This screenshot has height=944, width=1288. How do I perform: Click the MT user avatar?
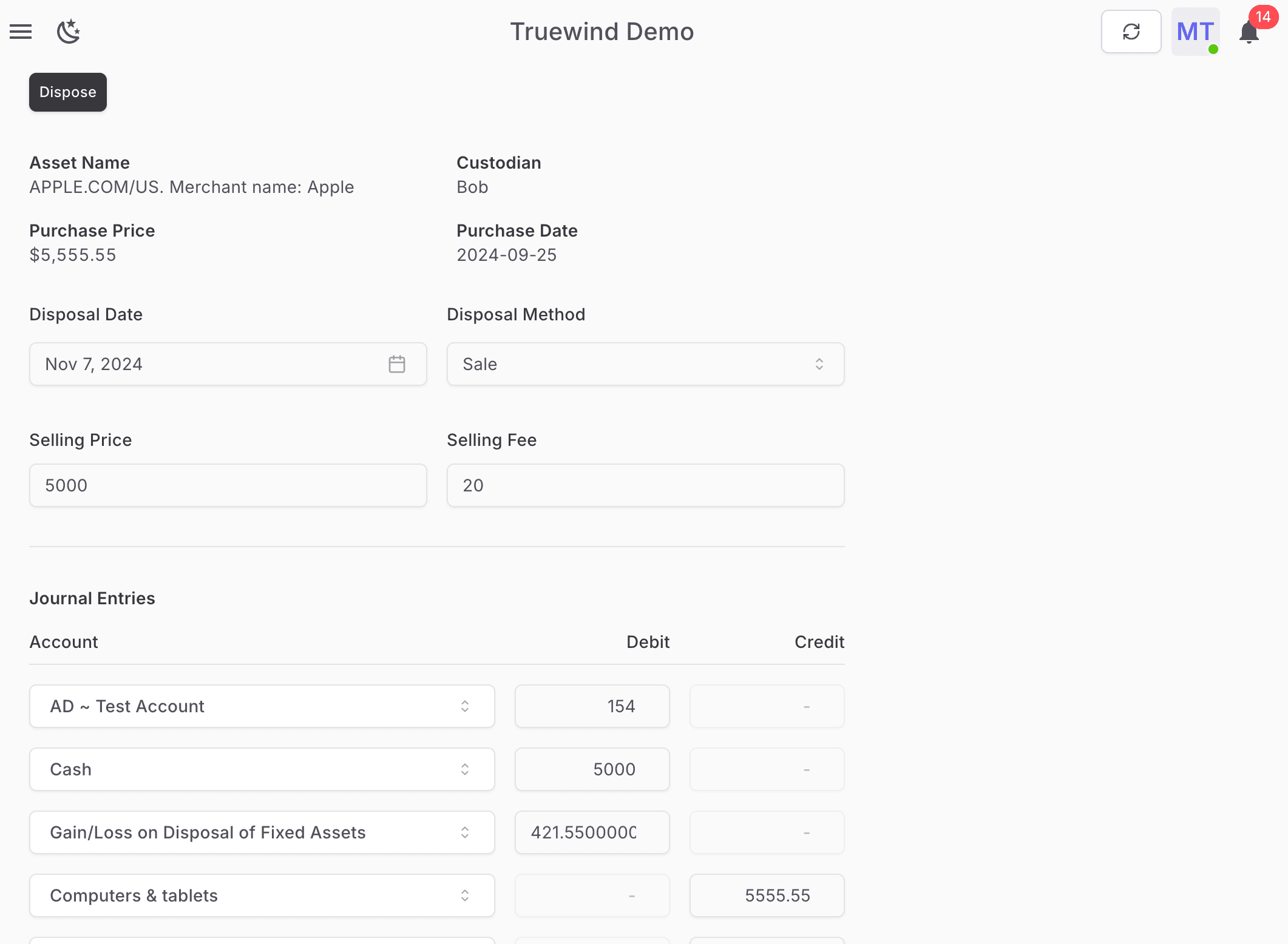(x=1195, y=32)
